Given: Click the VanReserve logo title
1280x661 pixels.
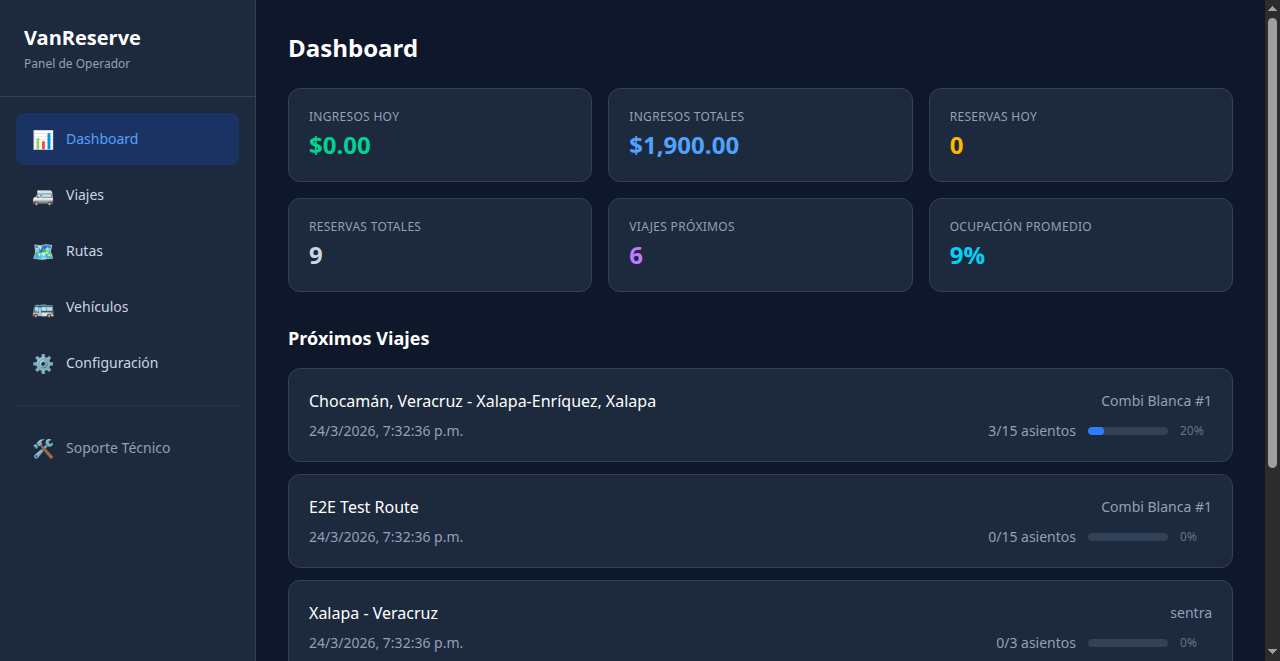Looking at the screenshot, I should coord(82,38).
